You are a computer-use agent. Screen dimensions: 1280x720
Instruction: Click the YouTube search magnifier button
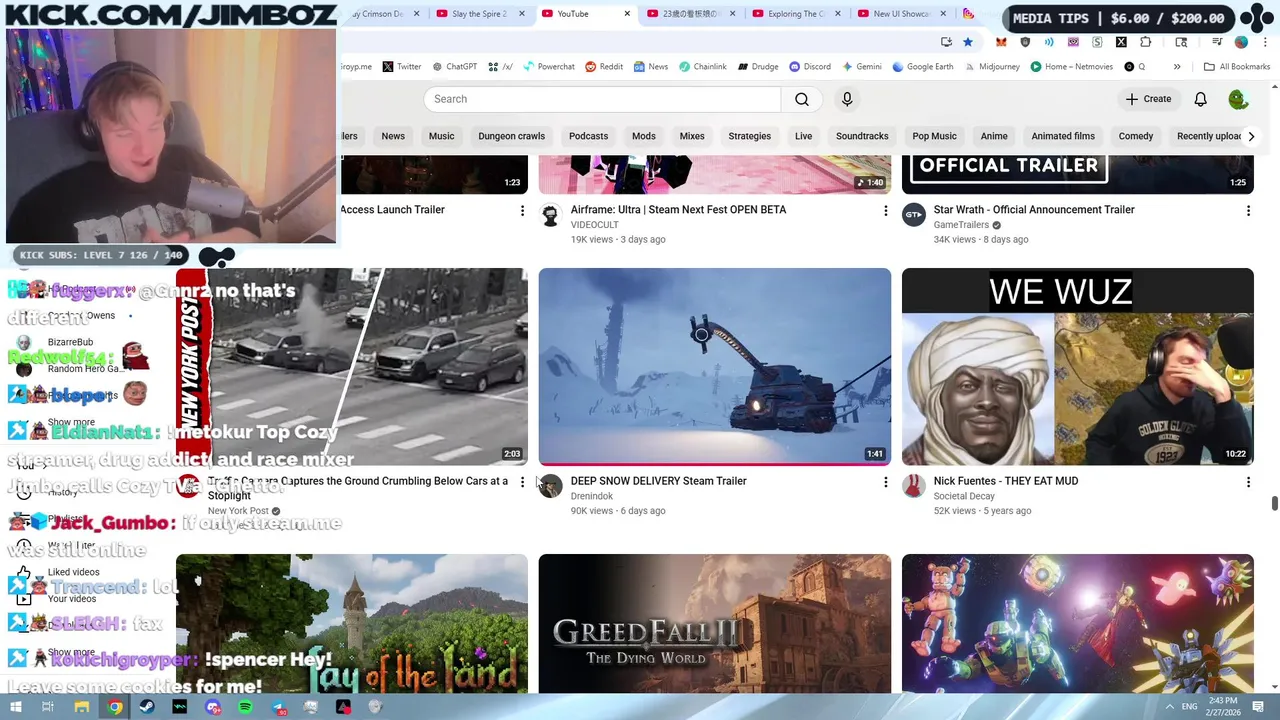[x=802, y=99]
